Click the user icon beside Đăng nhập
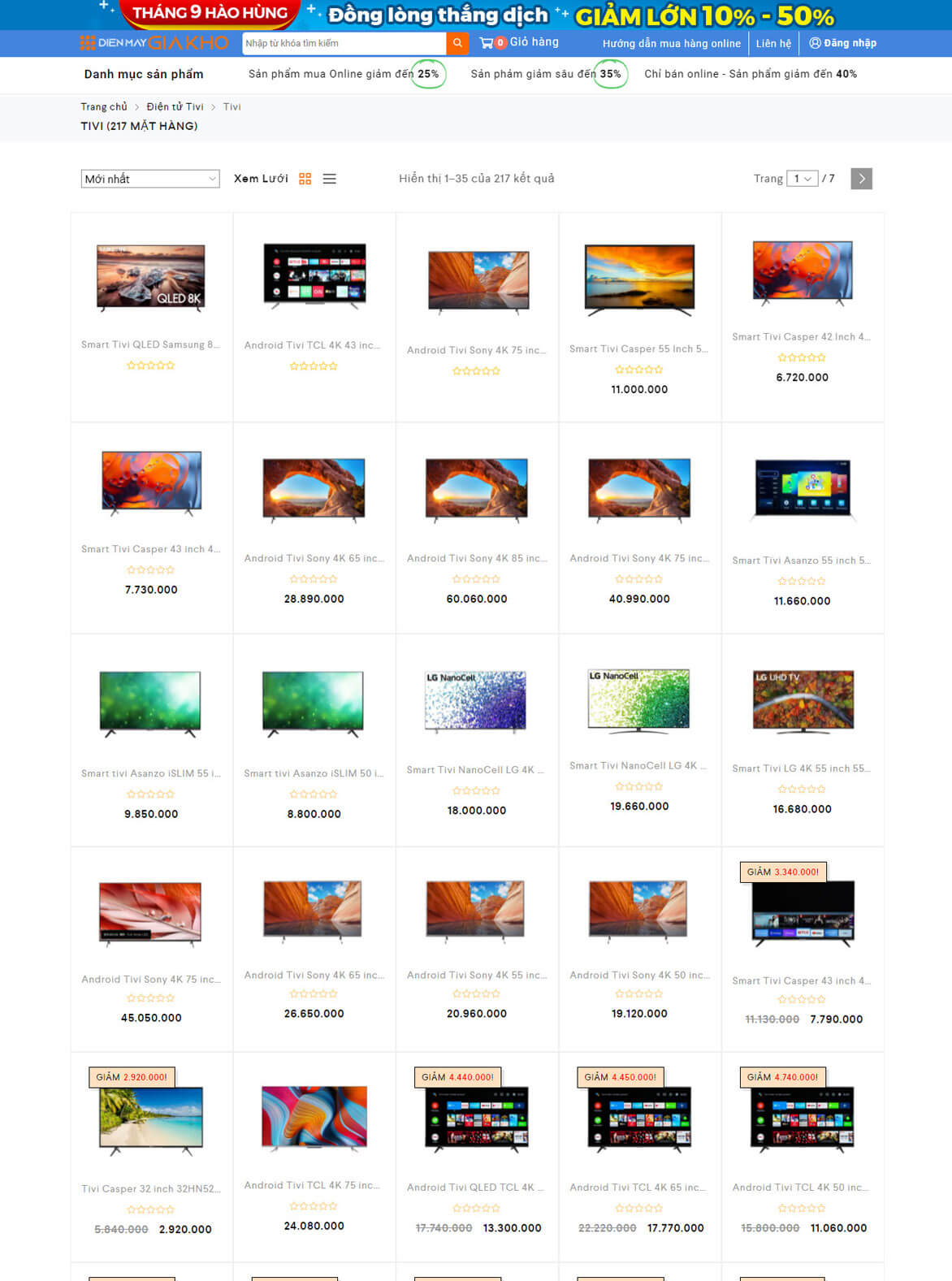The image size is (952, 1281). click(x=815, y=43)
